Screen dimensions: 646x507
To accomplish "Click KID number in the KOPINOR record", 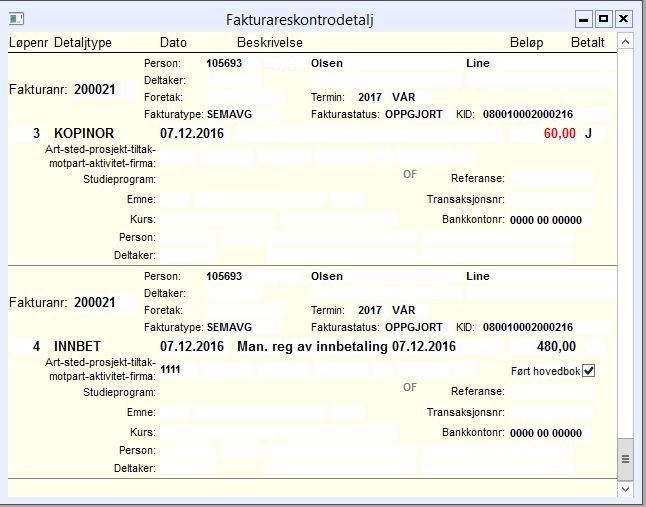I will click(x=528, y=114).
